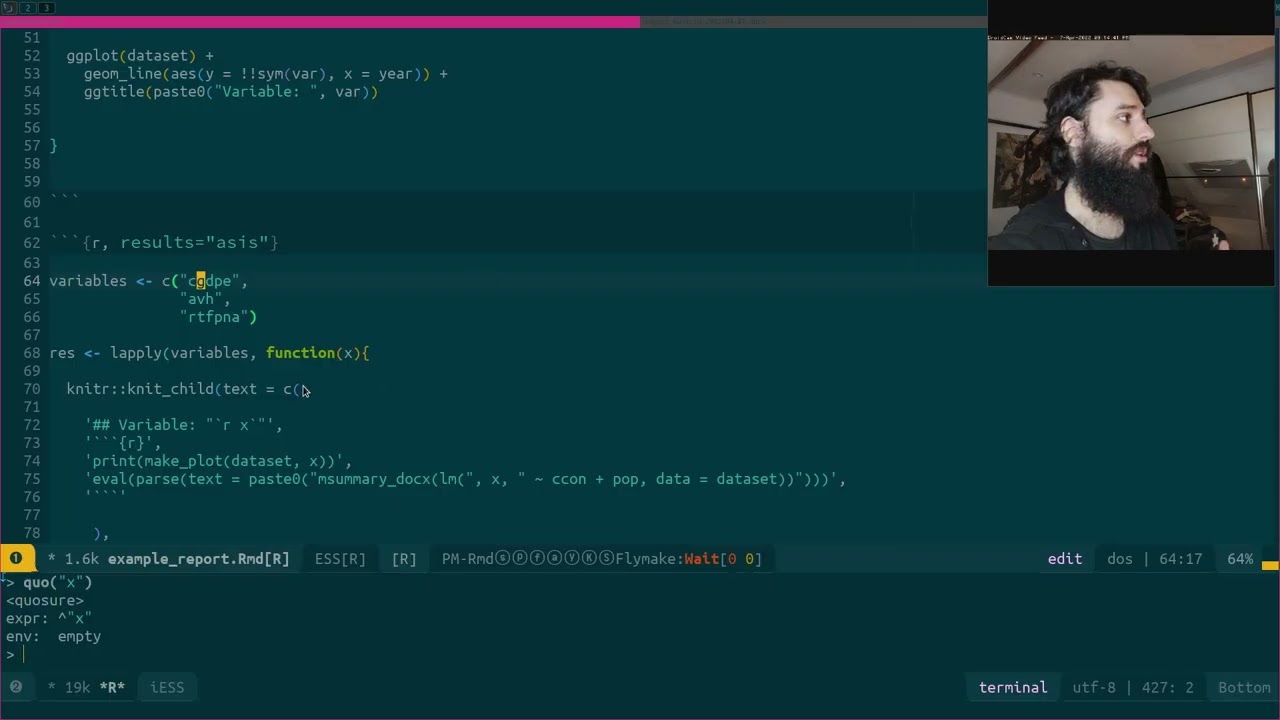Click circled 'p' minor-mode indicator

[518, 559]
